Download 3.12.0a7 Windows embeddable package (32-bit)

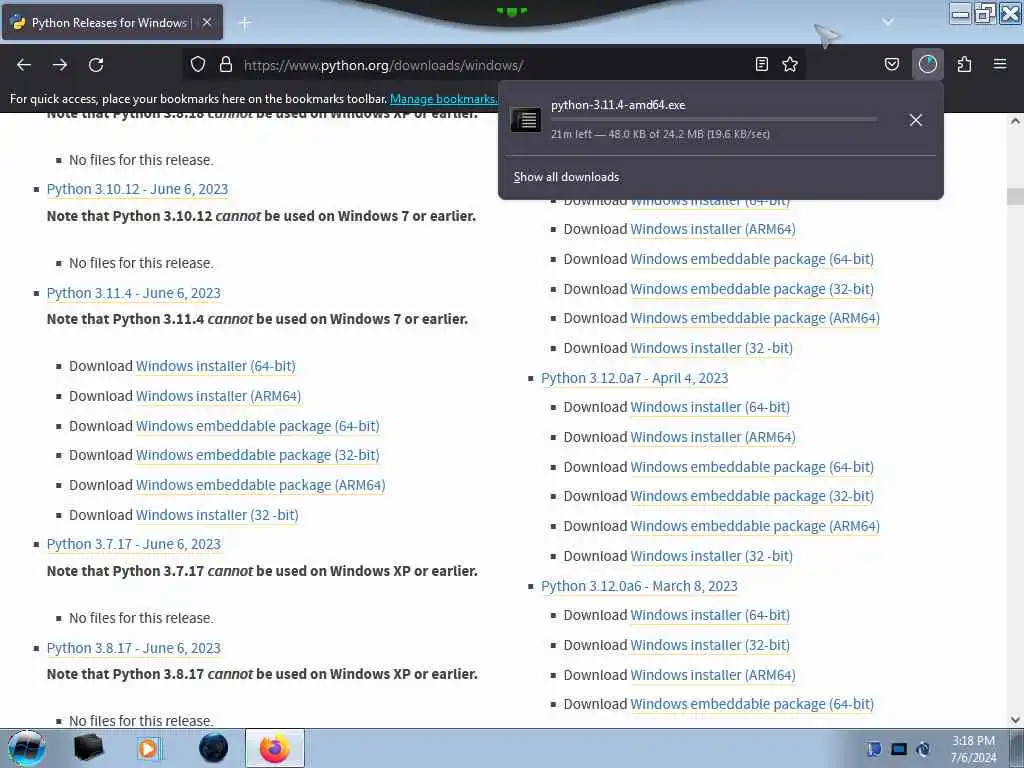point(752,496)
